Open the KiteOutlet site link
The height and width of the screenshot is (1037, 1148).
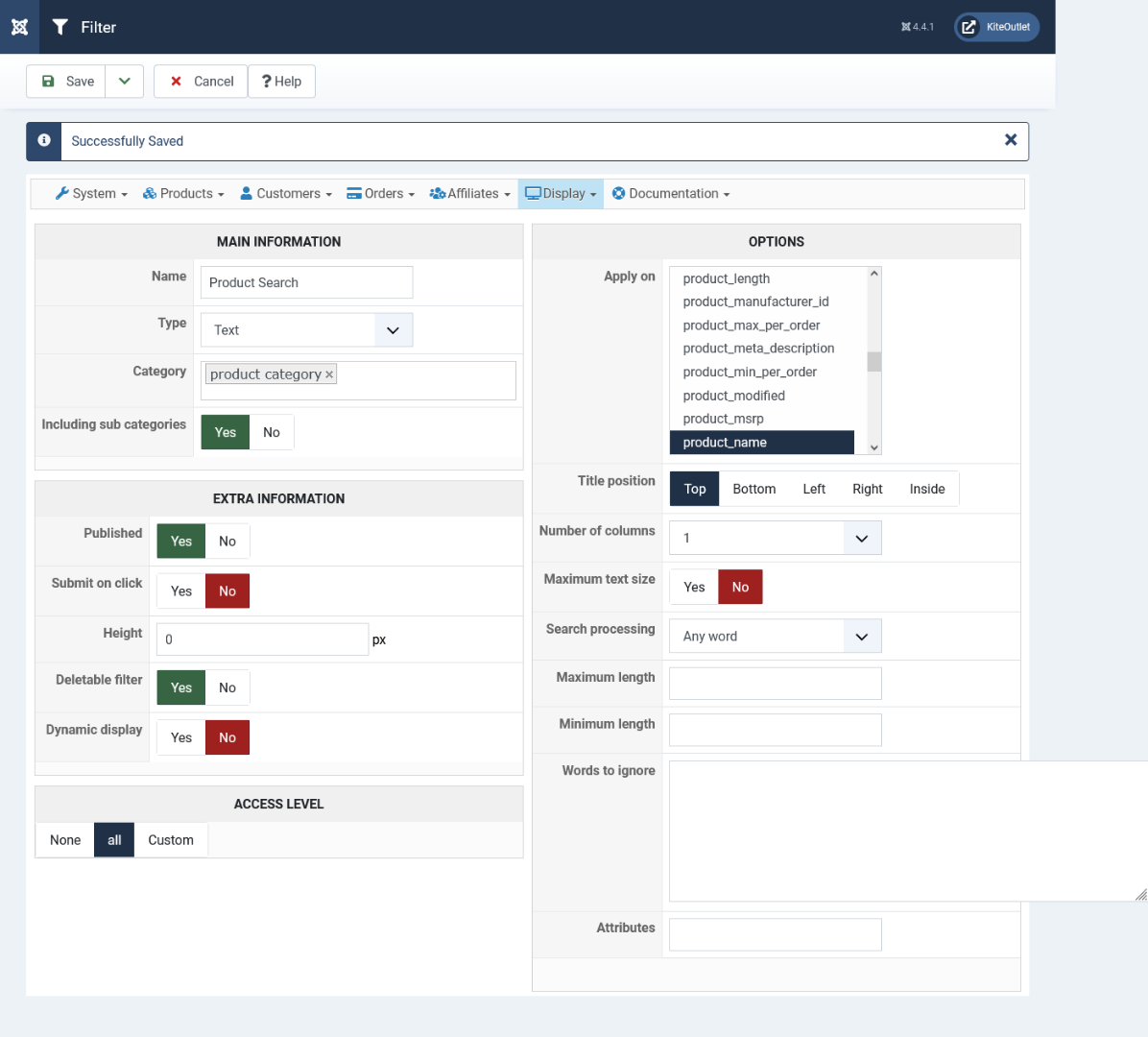pos(996,27)
